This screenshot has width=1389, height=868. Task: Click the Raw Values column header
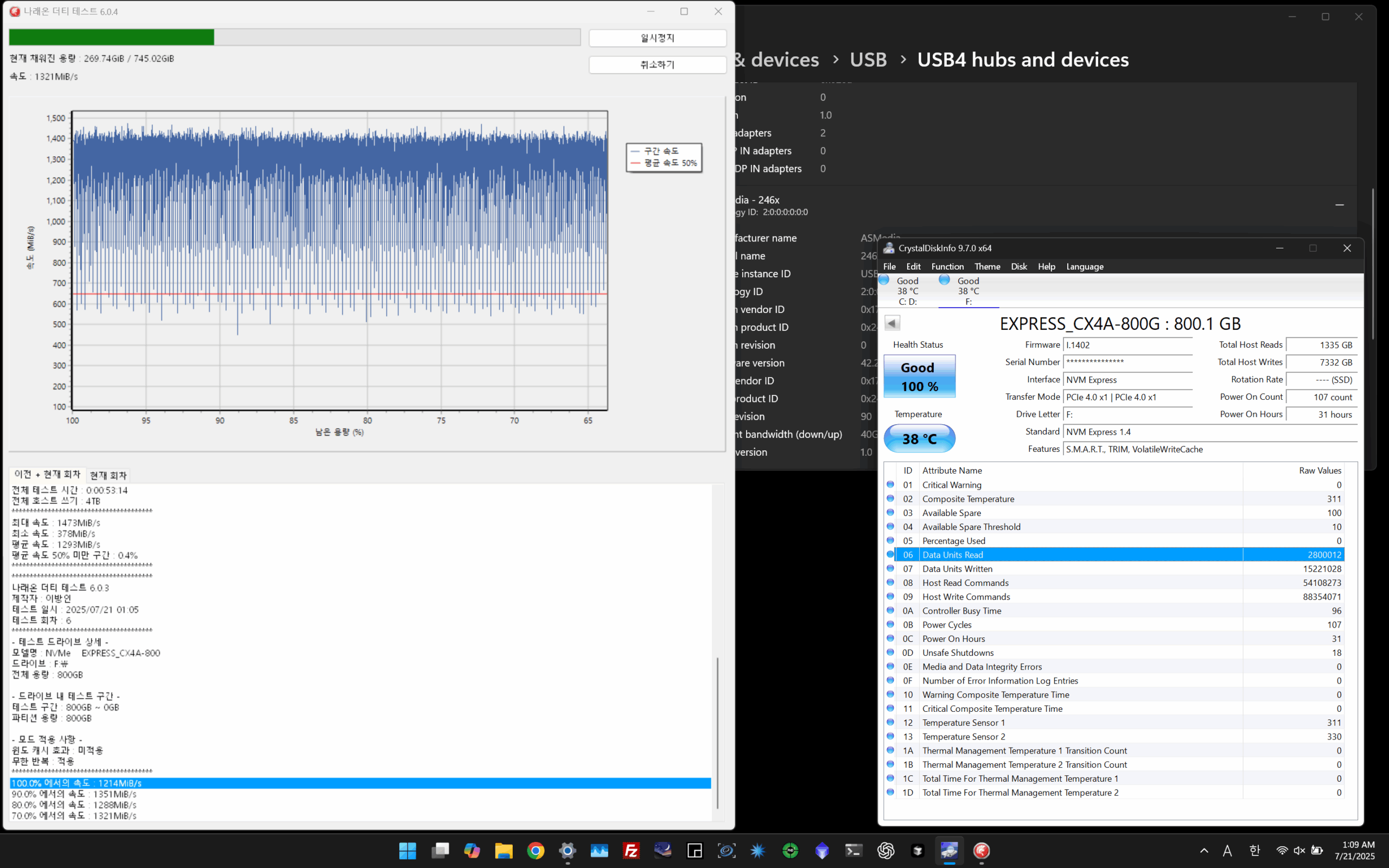[x=1294, y=470]
